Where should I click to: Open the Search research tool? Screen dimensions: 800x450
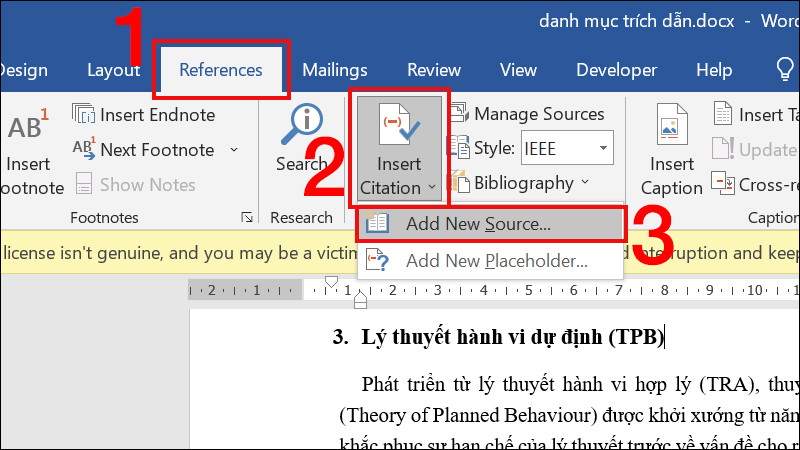pos(301,126)
